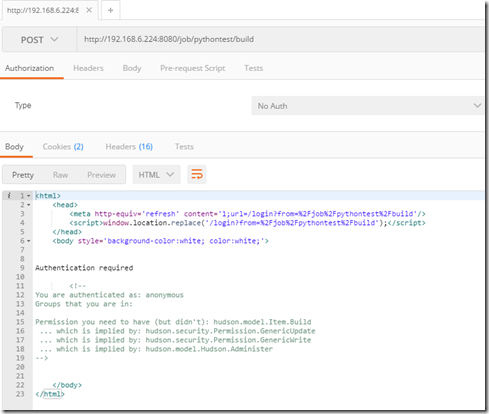Click the info marker beside line 1
This screenshot has width=489, height=414.
[9, 196]
